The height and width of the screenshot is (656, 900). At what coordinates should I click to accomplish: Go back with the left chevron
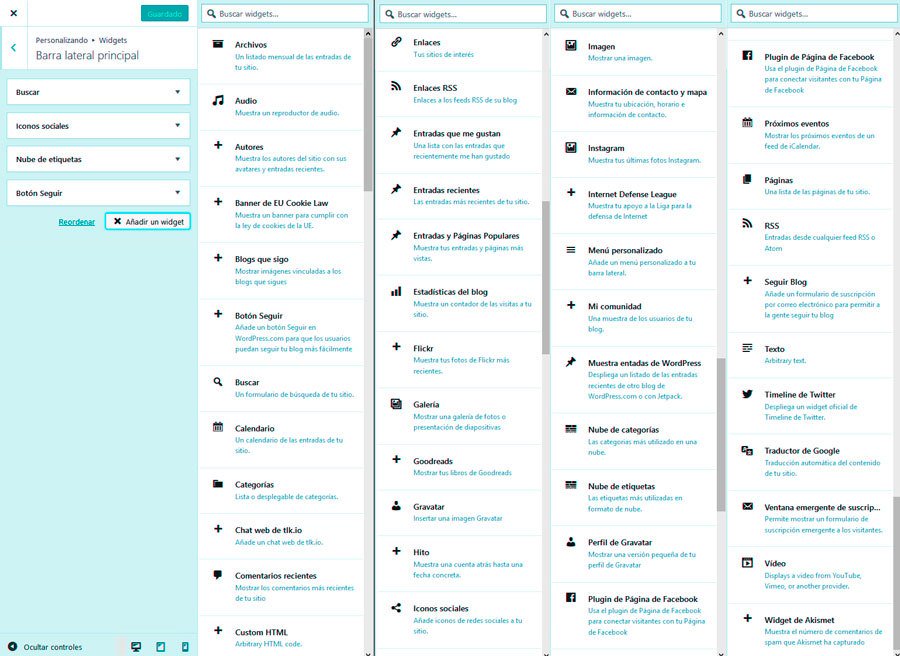(13, 48)
